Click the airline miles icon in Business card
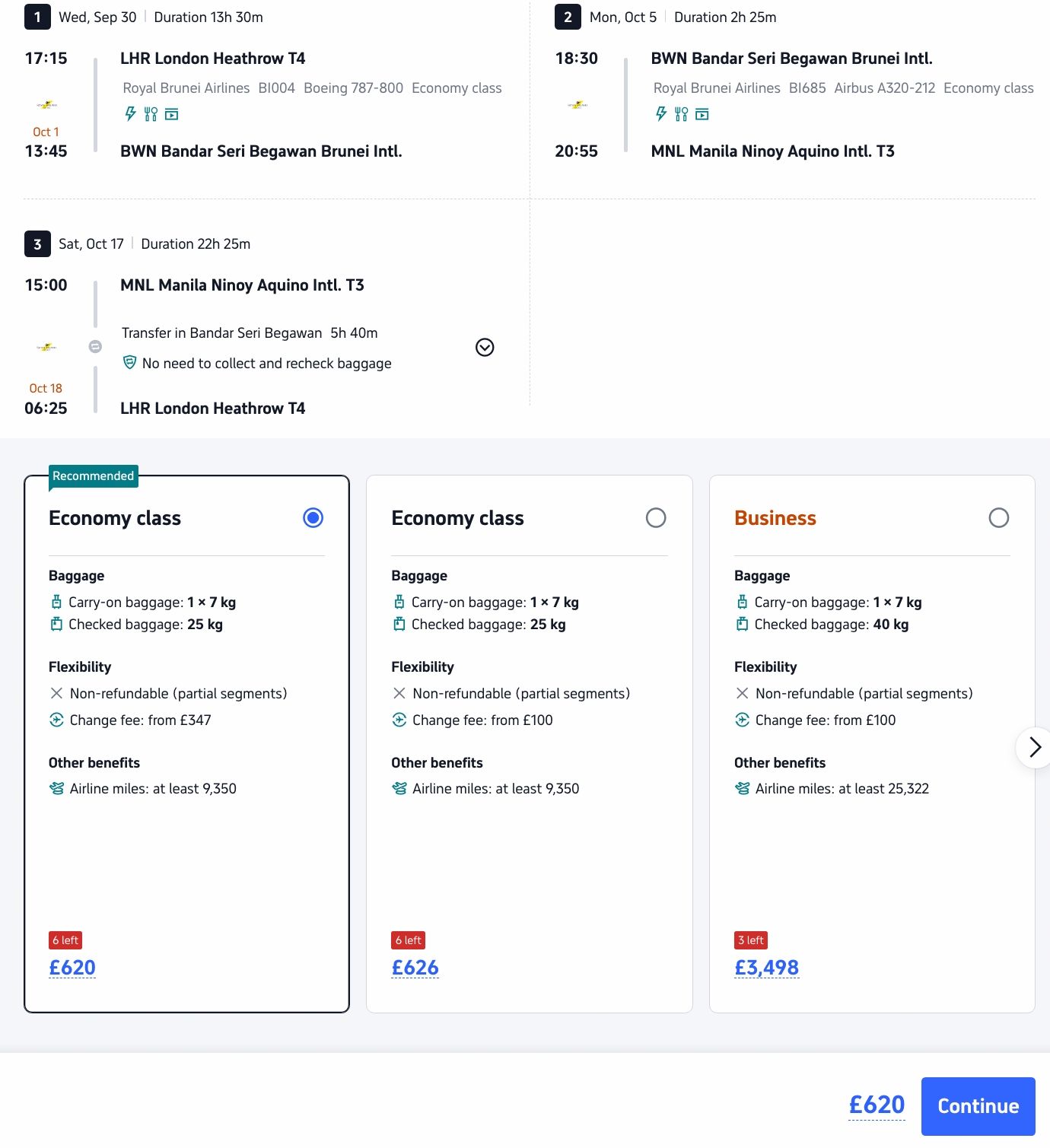Viewport: 1050px width, 1148px height. click(742, 788)
